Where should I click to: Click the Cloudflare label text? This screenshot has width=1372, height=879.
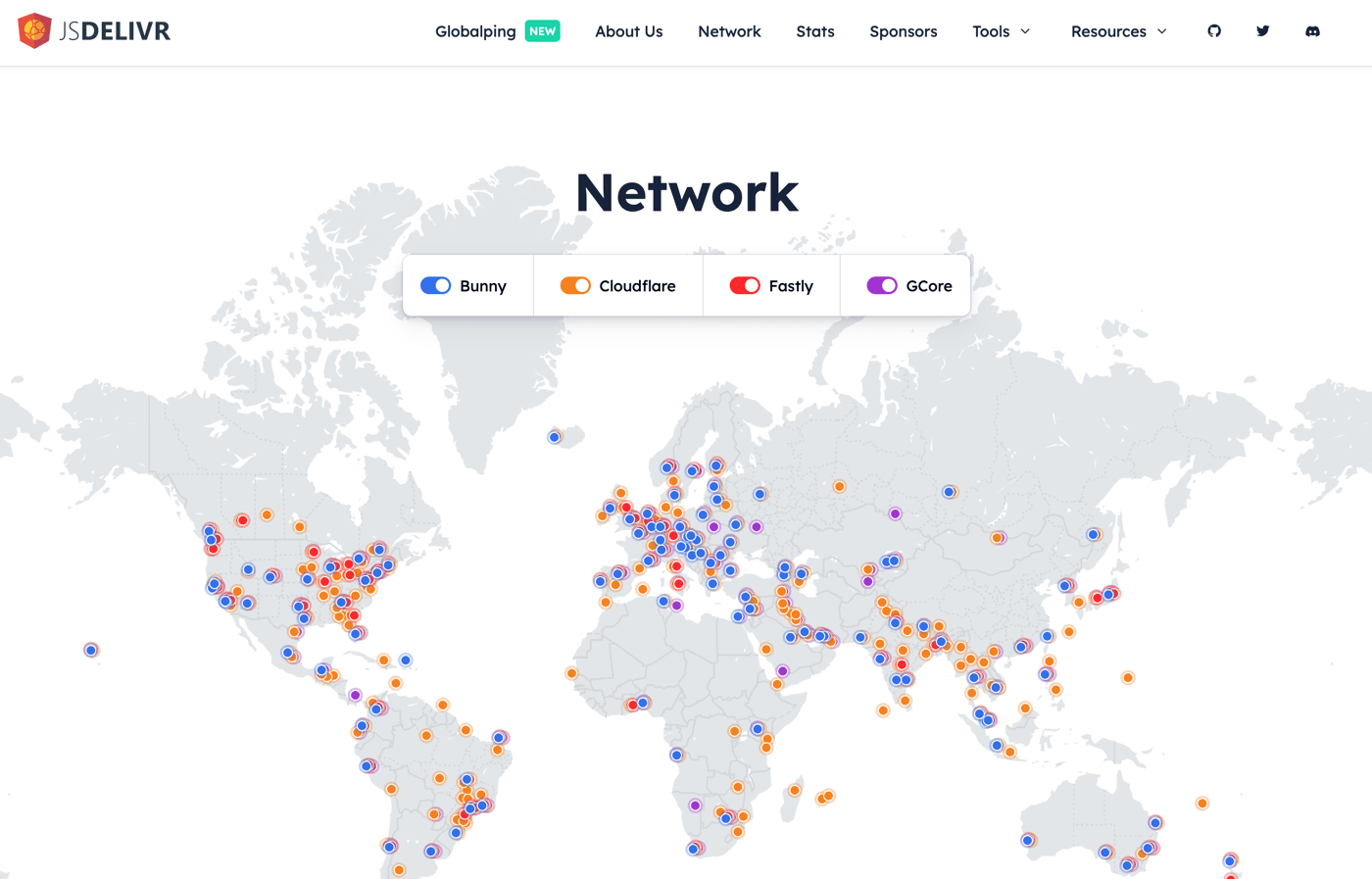point(637,286)
